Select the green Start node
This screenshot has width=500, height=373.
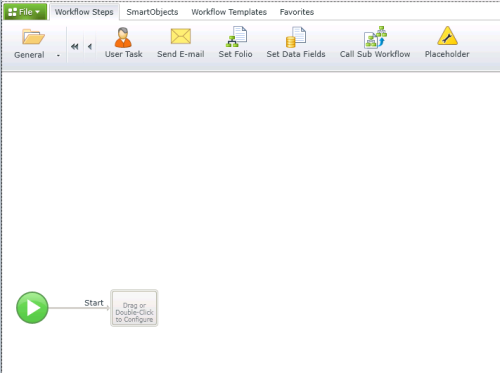[x=32, y=307]
